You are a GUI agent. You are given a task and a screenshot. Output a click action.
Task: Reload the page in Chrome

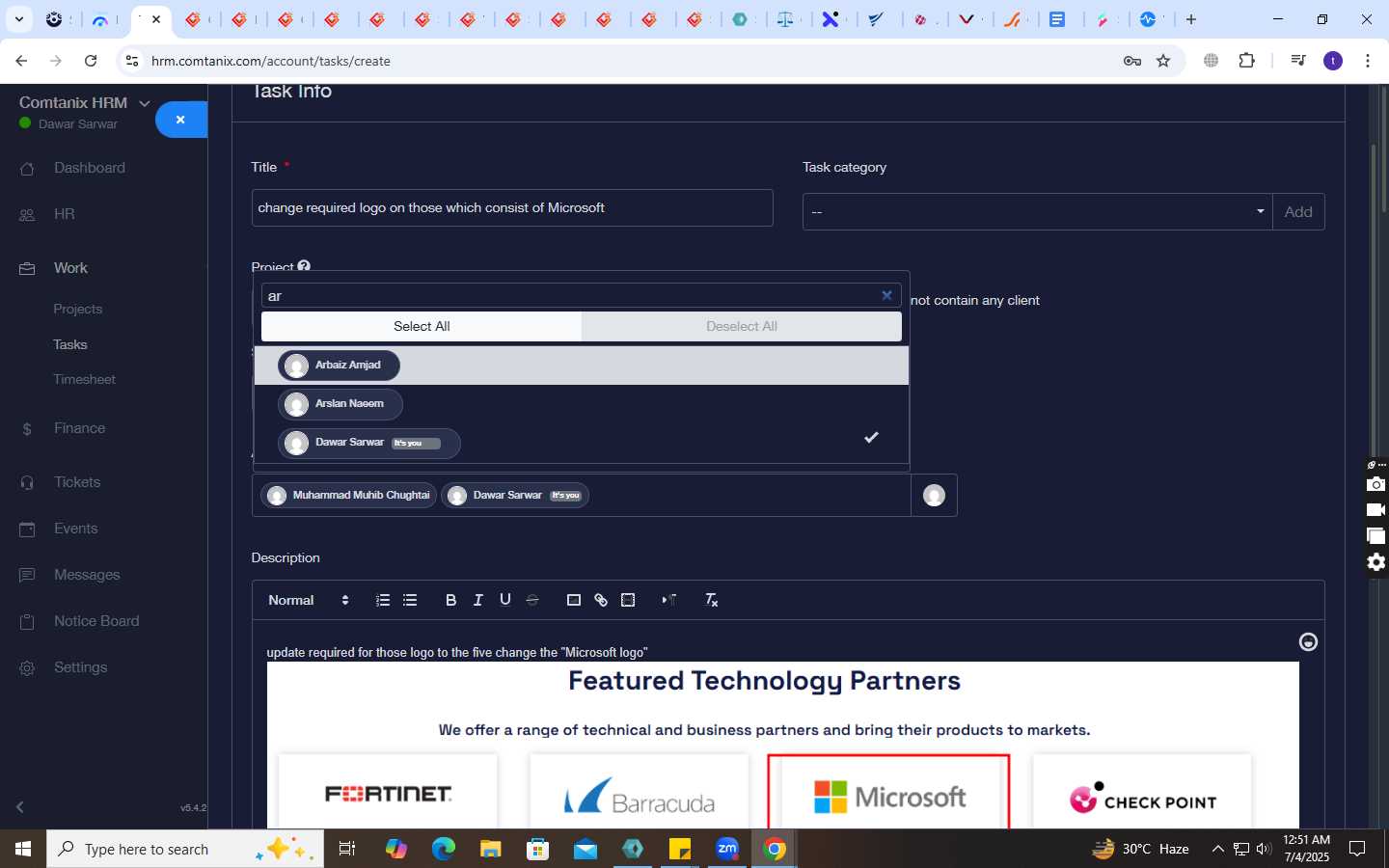91,61
